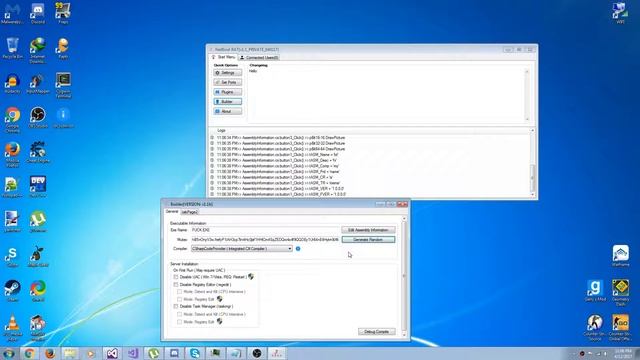The width and height of the screenshot is (640, 360).
Task: Open the Dev-C++ desktop shortcut
Action: (38, 187)
